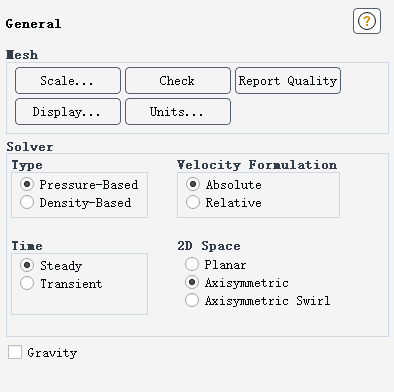Click the Gravity label text
The width and height of the screenshot is (394, 392).
(x=52, y=353)
